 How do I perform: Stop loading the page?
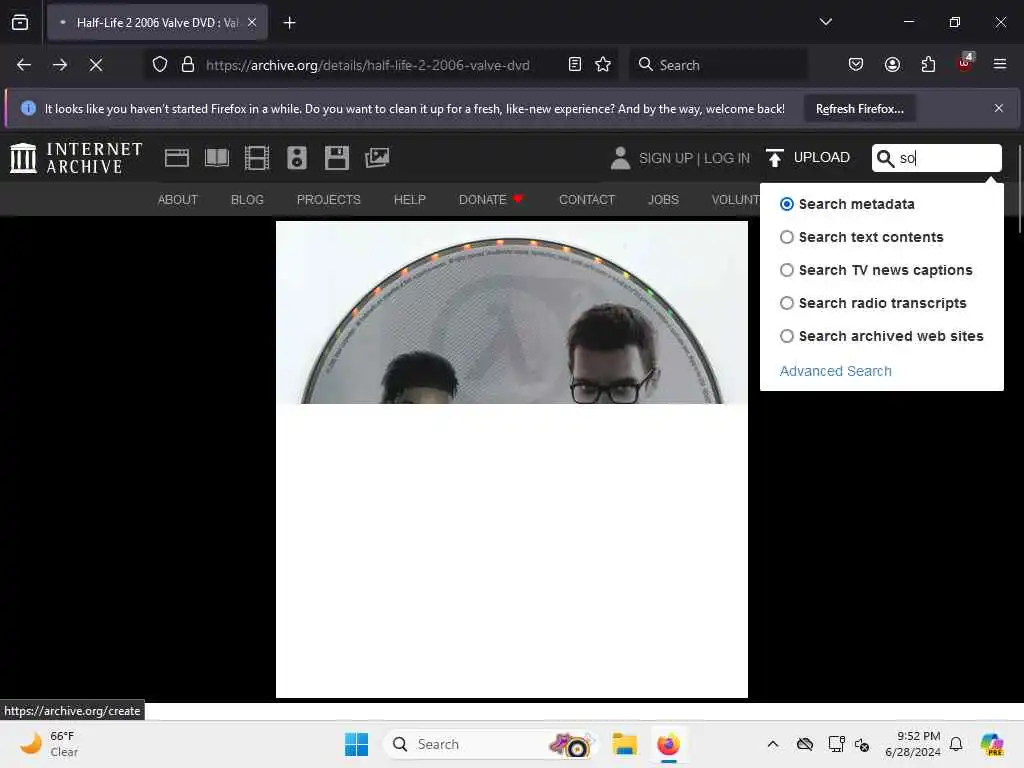click(x=95, y=65)
